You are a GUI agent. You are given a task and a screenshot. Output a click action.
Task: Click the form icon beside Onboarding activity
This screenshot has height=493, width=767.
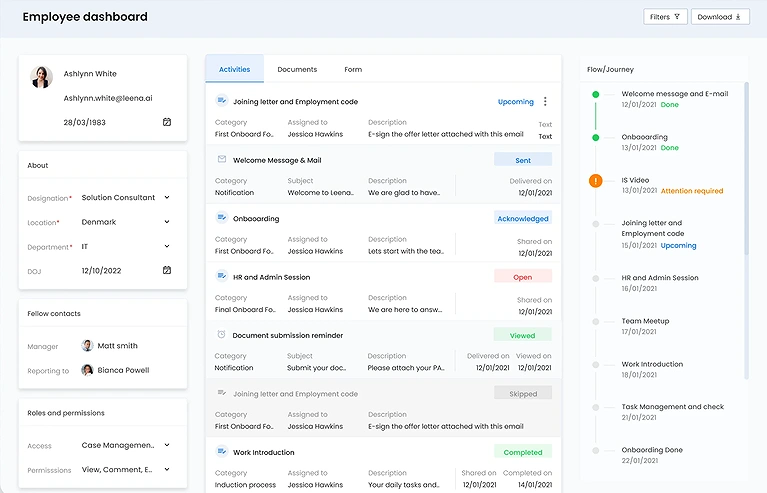coord(222,217)
